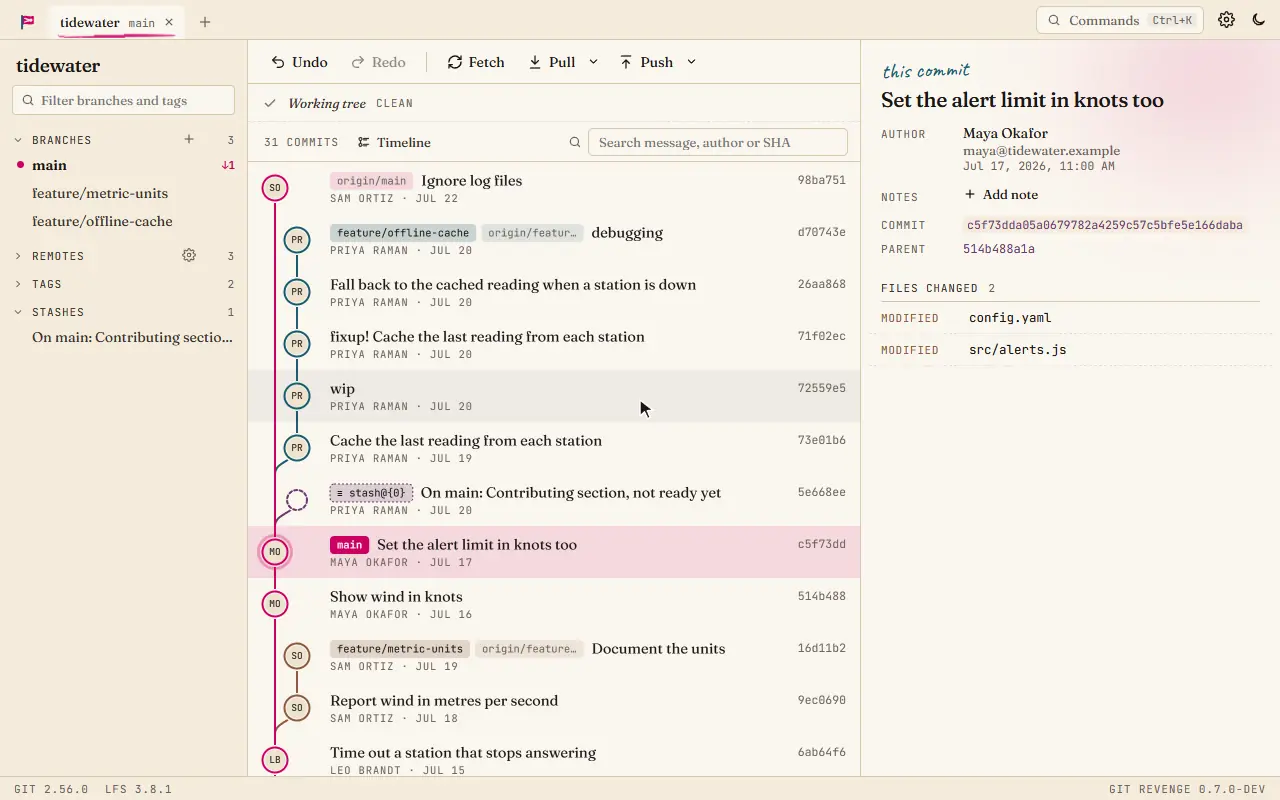The width and height of the screenshot is (1280, 800).
Task: Select commit 'Fall back to the cached reading'
Action: 554,292
